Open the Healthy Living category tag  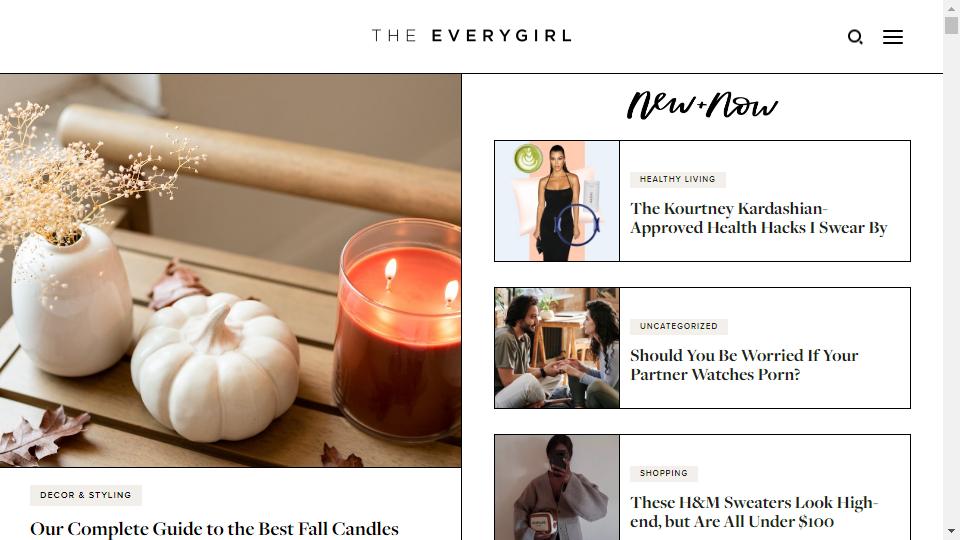point(678,179)
